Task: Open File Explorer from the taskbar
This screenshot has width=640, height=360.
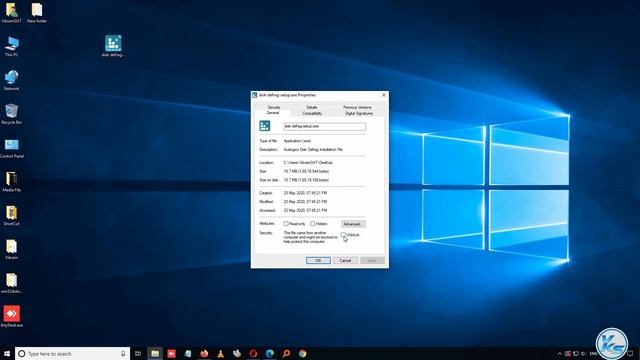Action: [x=155, y=353]
